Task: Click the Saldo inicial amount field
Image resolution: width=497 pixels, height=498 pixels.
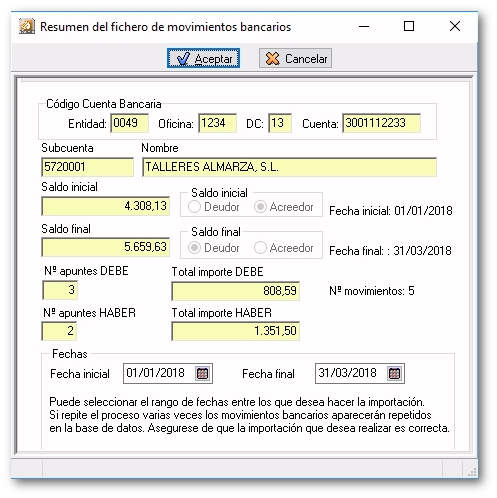Action: click(106, 206)
